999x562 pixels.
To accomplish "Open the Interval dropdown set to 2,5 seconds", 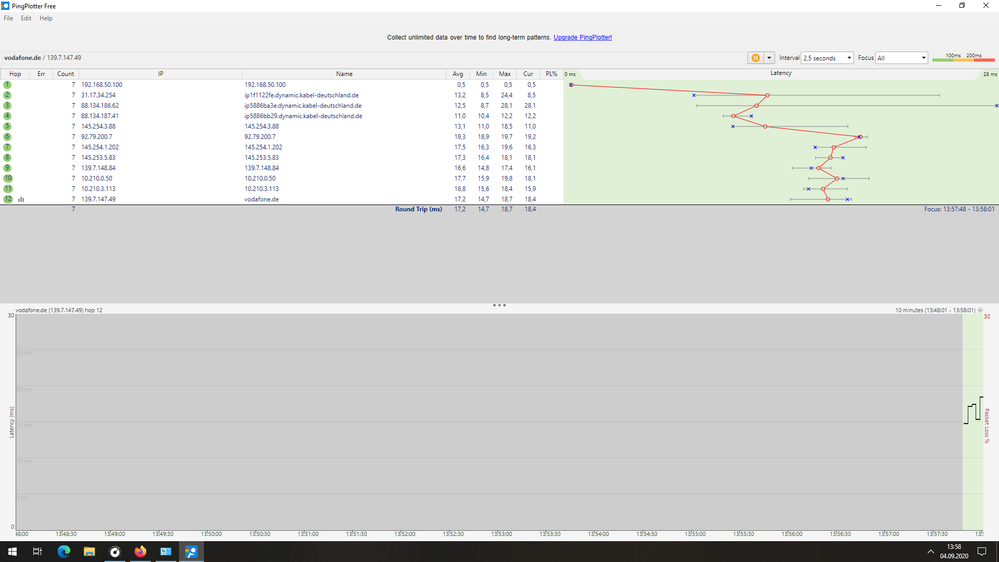I will point(827,58).
